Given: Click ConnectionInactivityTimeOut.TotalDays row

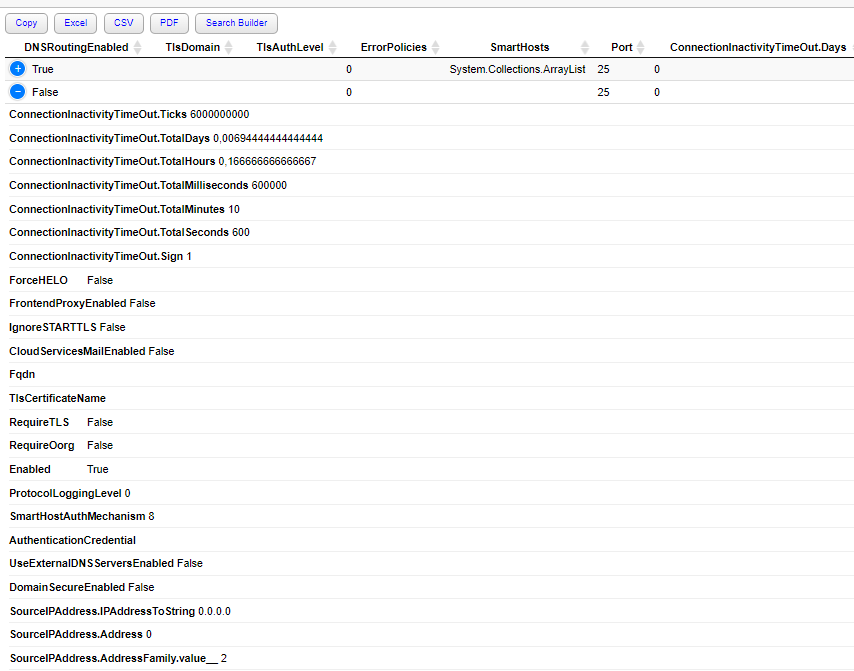Looking at the screenshot, I should [x=429, y=138].
